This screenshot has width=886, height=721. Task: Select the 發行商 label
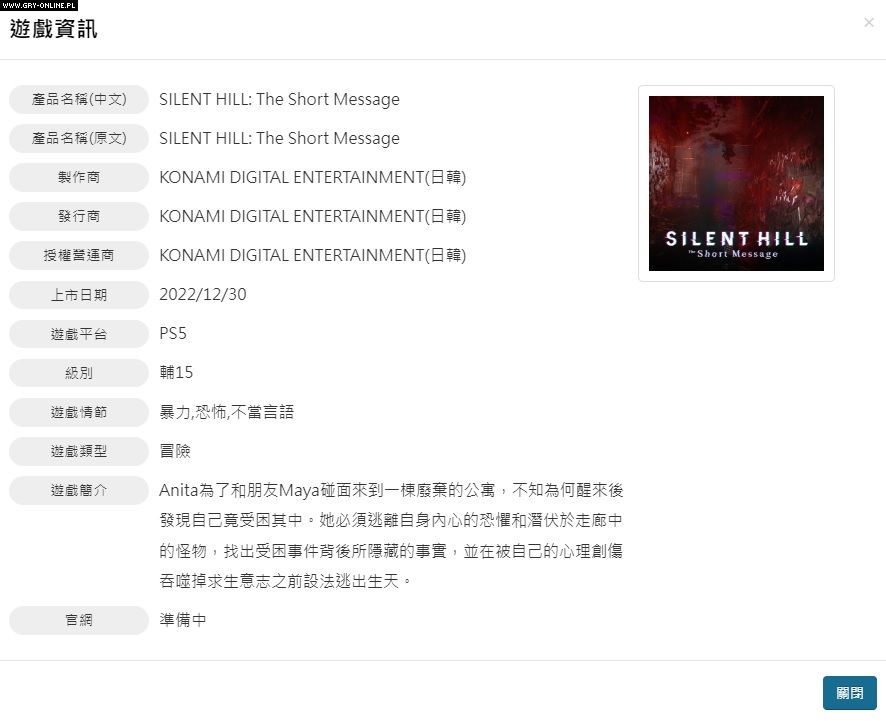pos(79,216)
